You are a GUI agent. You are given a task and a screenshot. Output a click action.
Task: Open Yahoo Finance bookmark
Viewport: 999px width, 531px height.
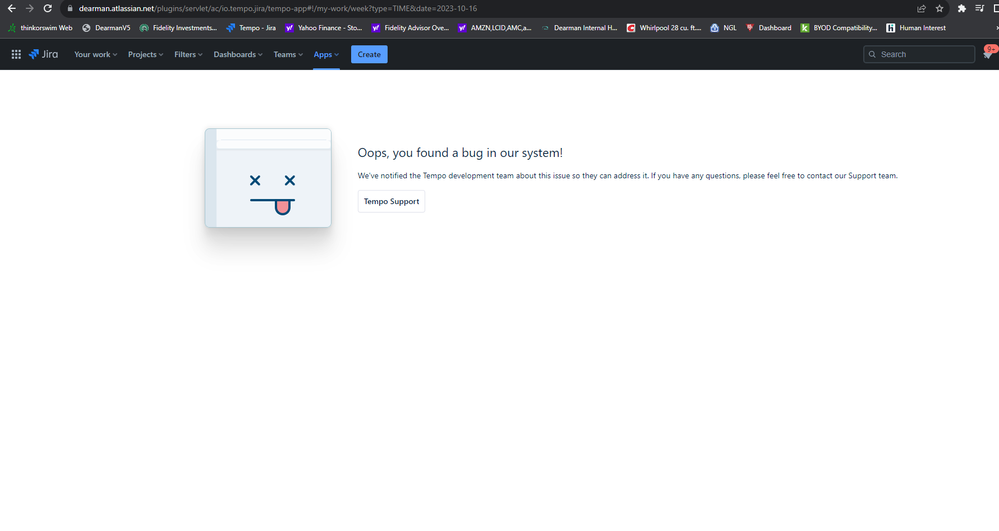click(324, 28)
